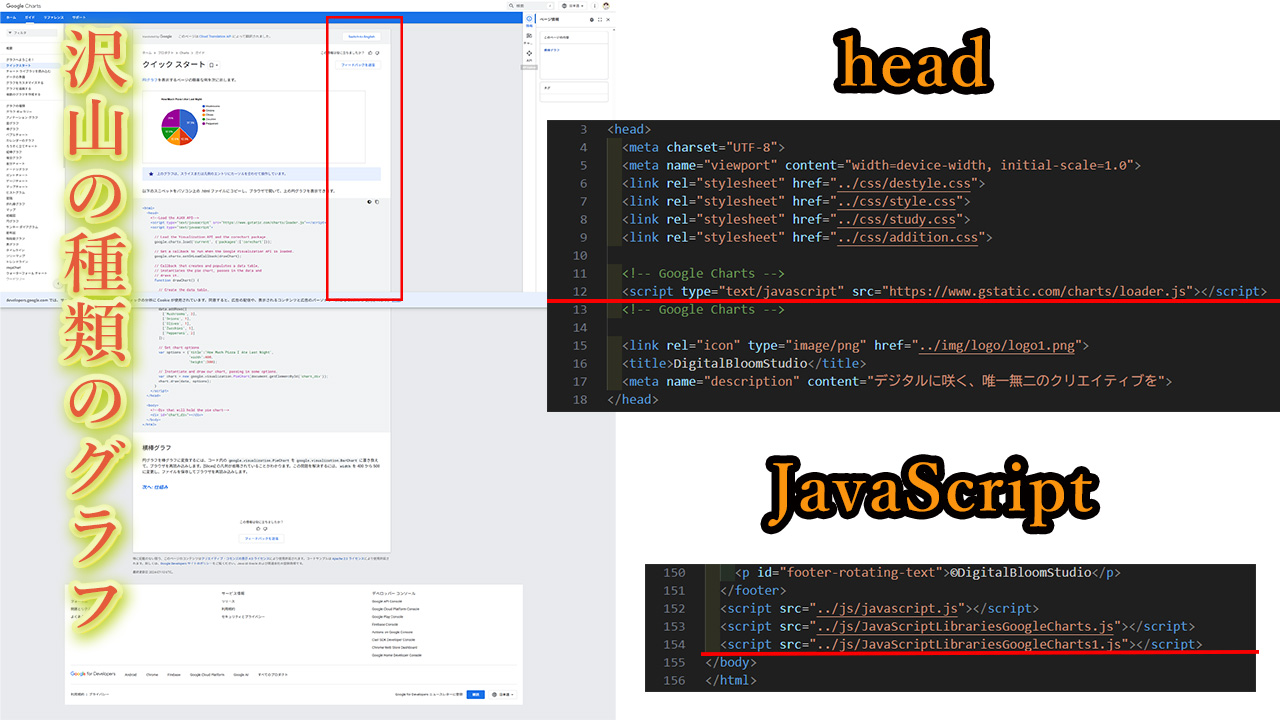Click the filter field in left sidebar
This screenshot has height=720, width=1280.
[x=30, y=33]
